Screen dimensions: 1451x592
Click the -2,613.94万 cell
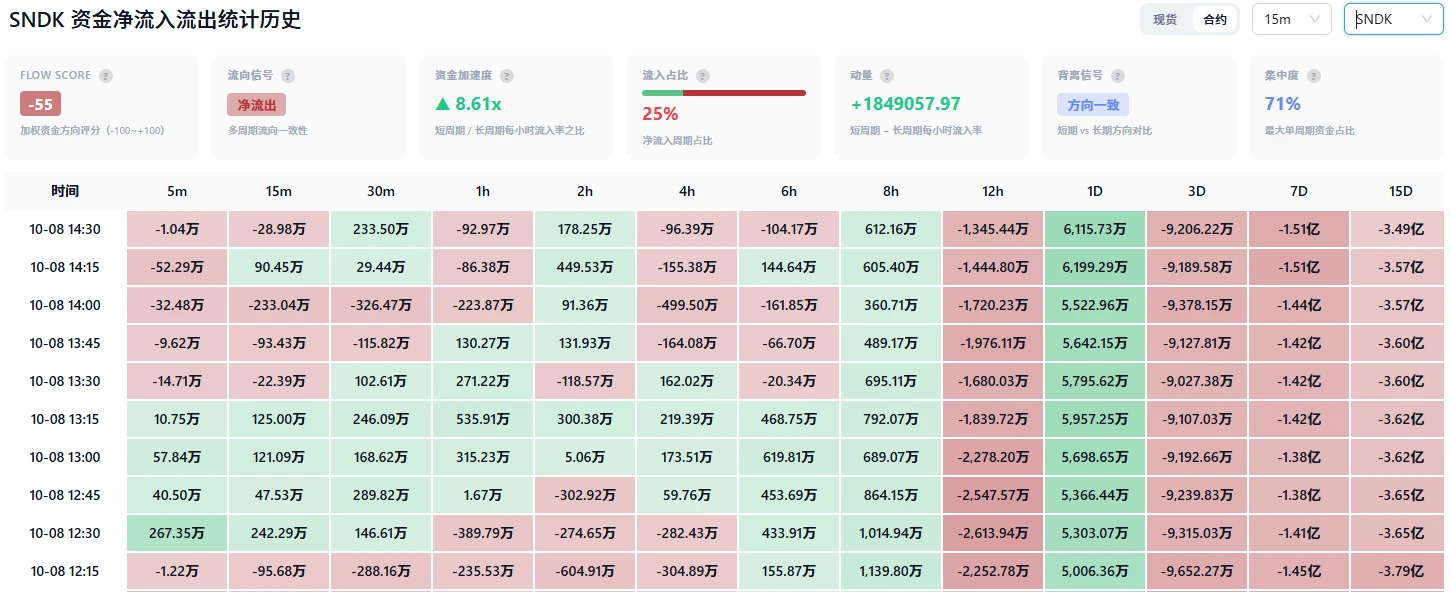point(993,533)
